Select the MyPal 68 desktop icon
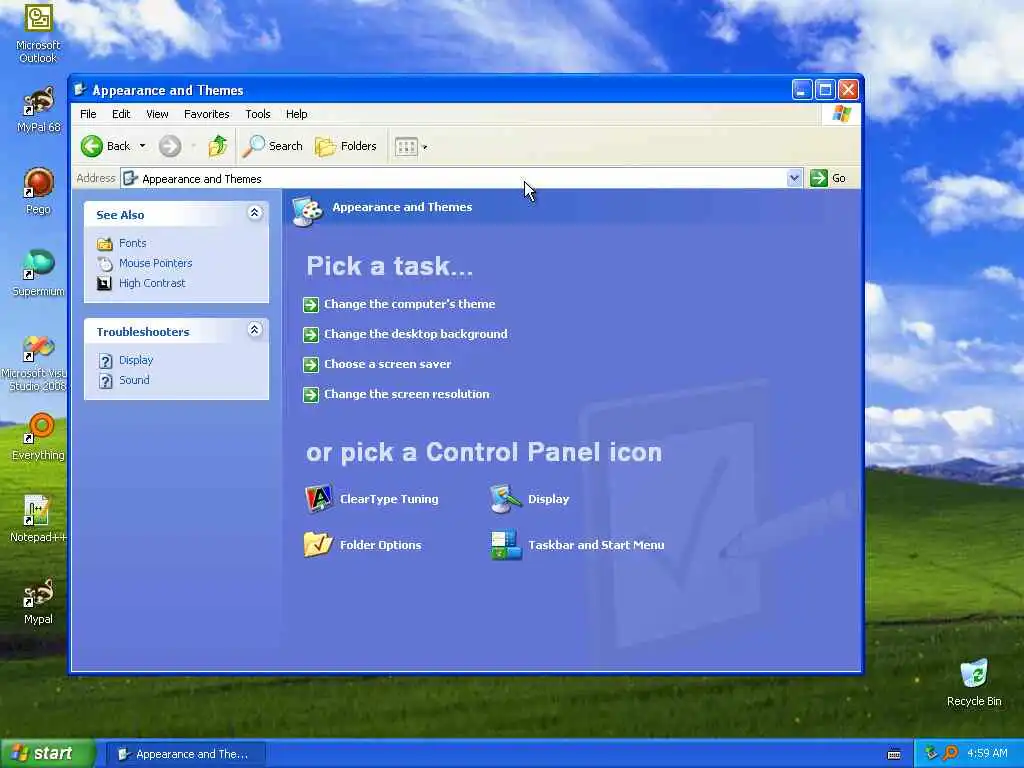This screenshot has height=768, width=1024. [x=38, y=109]
